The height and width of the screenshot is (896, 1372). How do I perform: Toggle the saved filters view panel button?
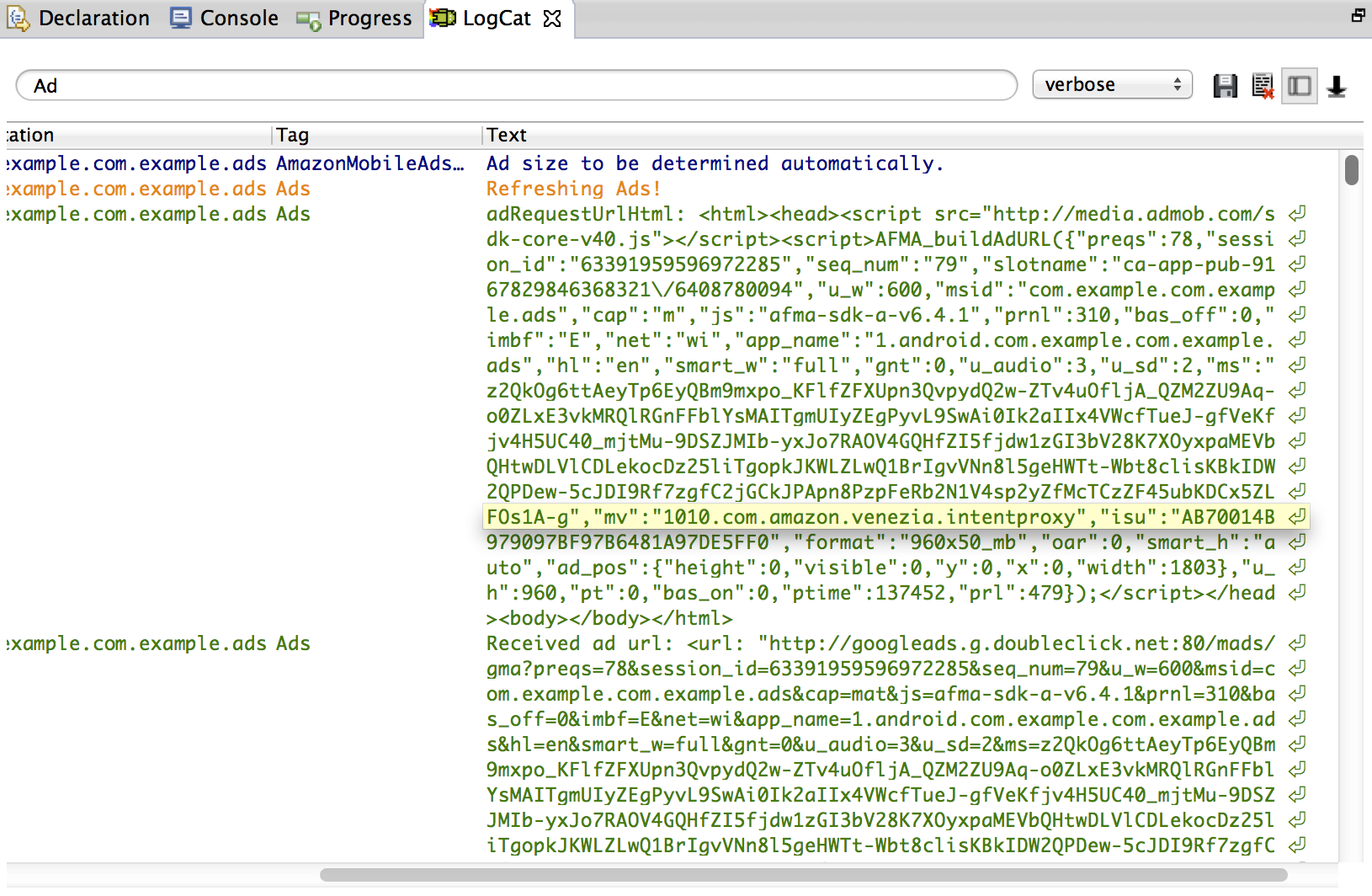[x=1300, y=86]
